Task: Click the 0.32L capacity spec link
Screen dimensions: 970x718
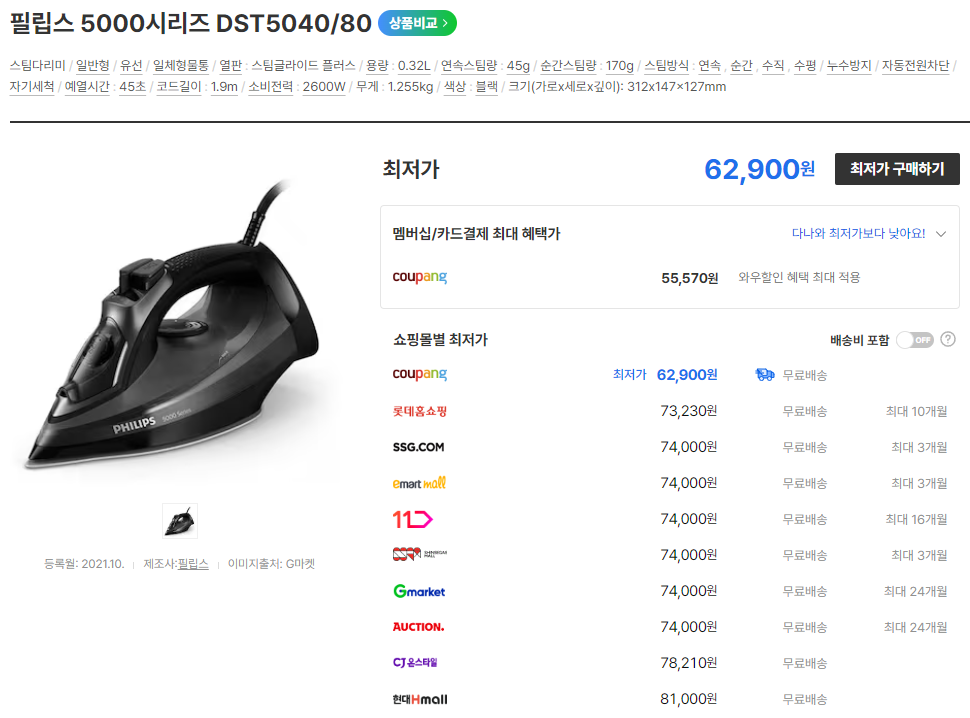Action: [x=414, y=66]
